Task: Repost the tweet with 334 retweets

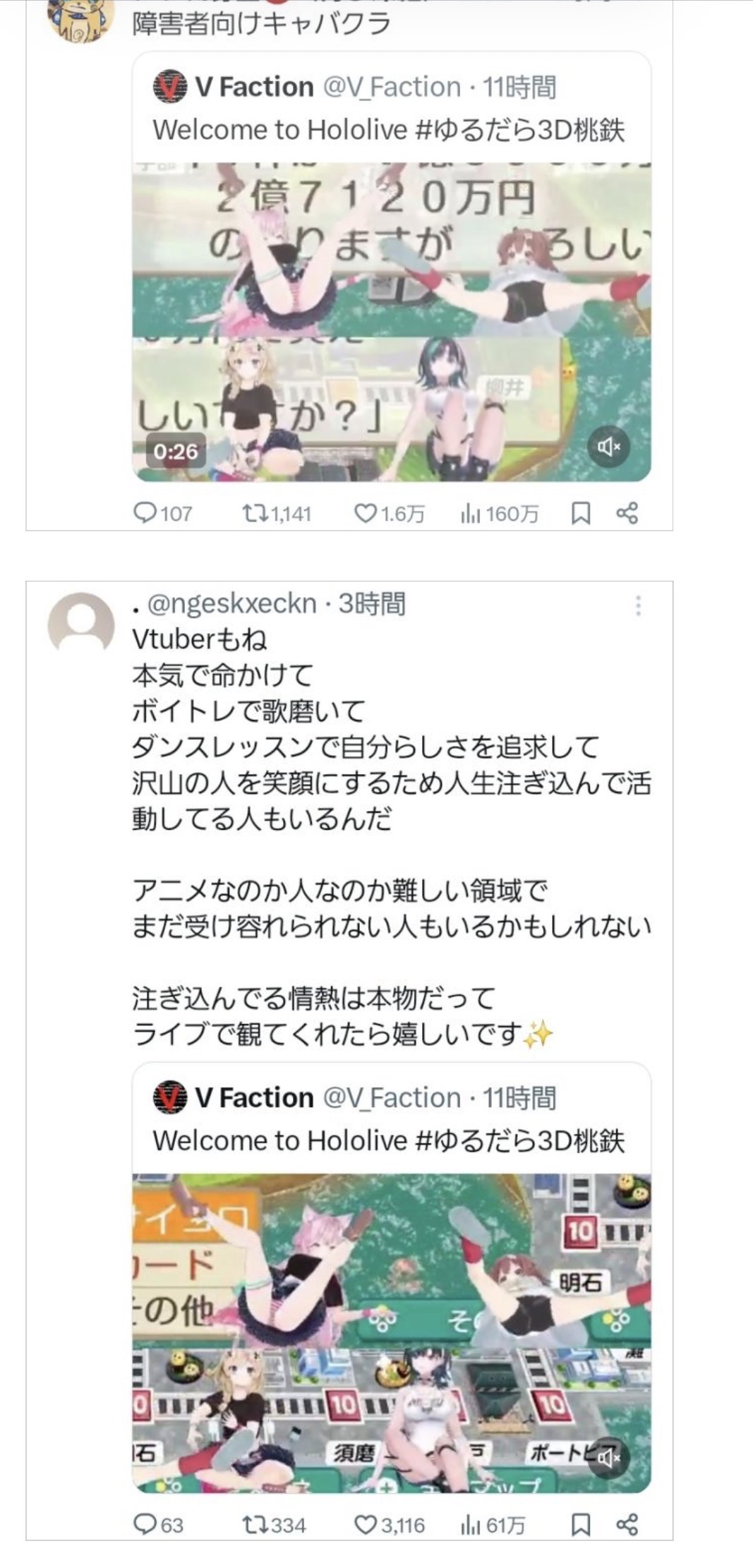Action: (x=275, y=1525)
